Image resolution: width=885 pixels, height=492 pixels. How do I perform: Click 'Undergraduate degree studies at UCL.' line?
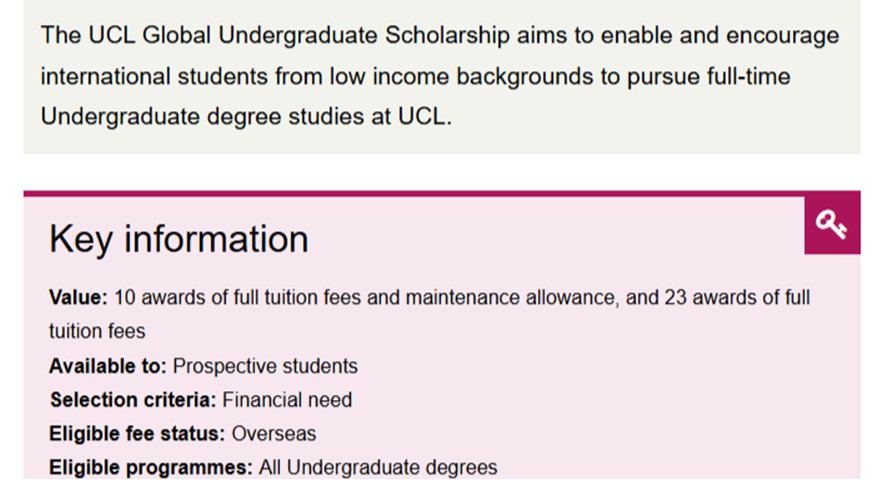[x=247, y=116]
